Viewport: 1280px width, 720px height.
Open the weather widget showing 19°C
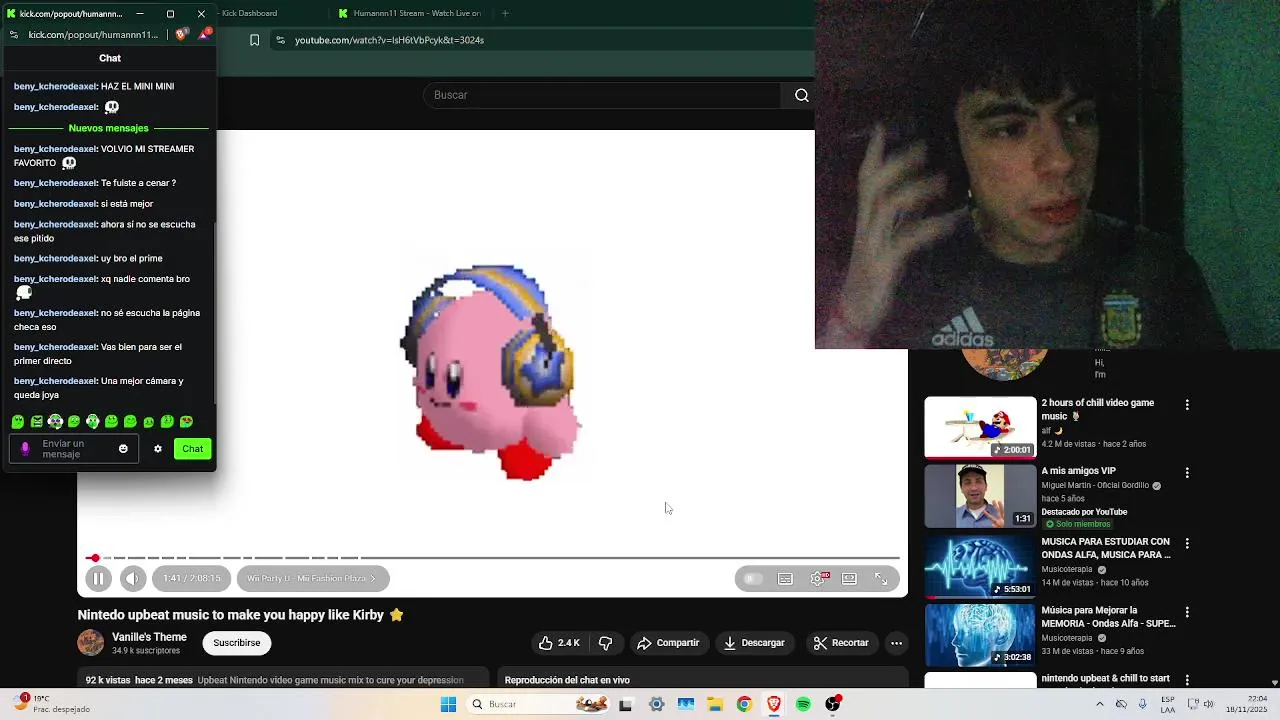tap(50, 704)
